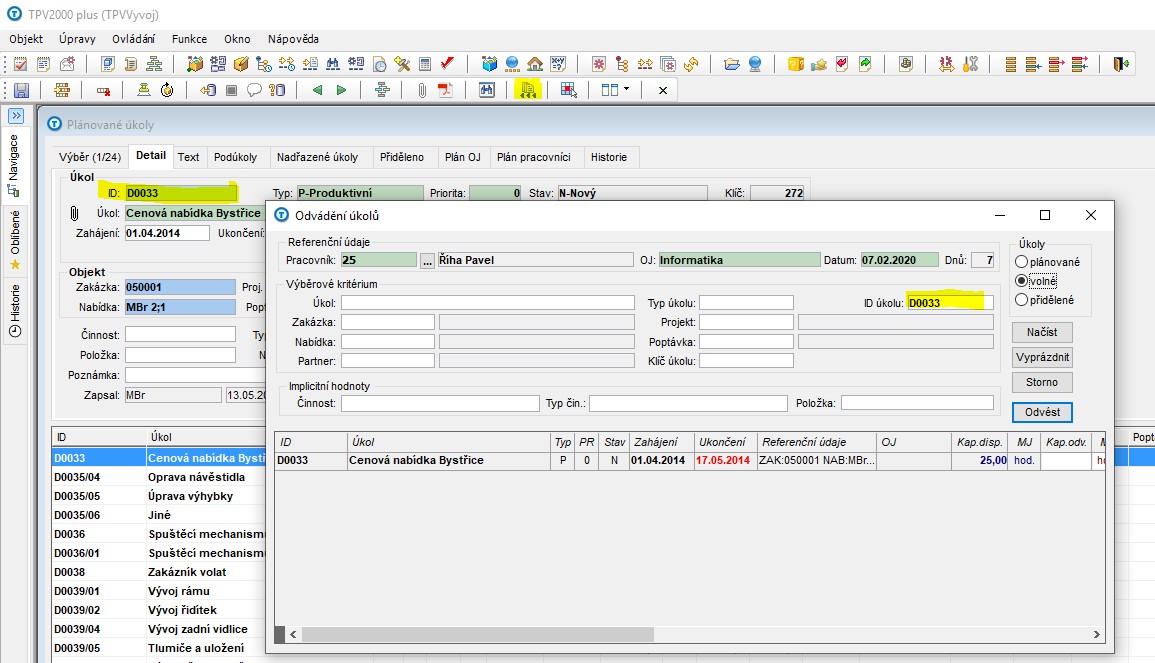Switch to the Plán pracovníci tab
The height and width of the screenshot is (663, 1155).
[534, 157]
